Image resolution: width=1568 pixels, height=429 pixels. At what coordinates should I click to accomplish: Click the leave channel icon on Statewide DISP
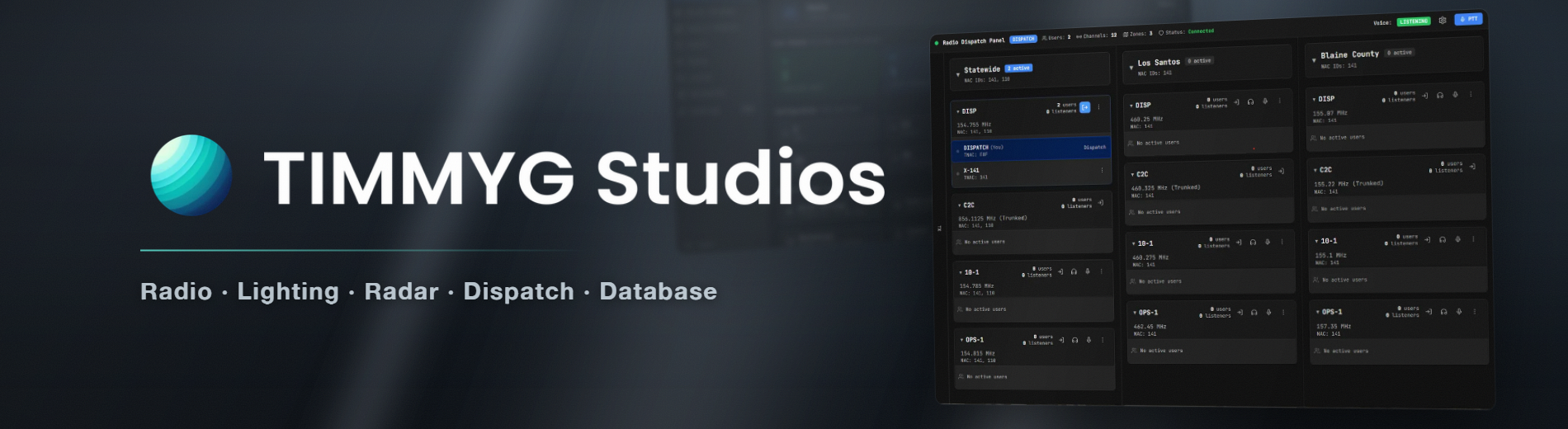point(1085,107)
